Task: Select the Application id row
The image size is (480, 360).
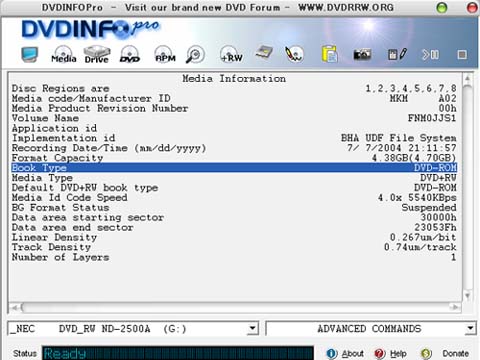Action: pos(234,128)
